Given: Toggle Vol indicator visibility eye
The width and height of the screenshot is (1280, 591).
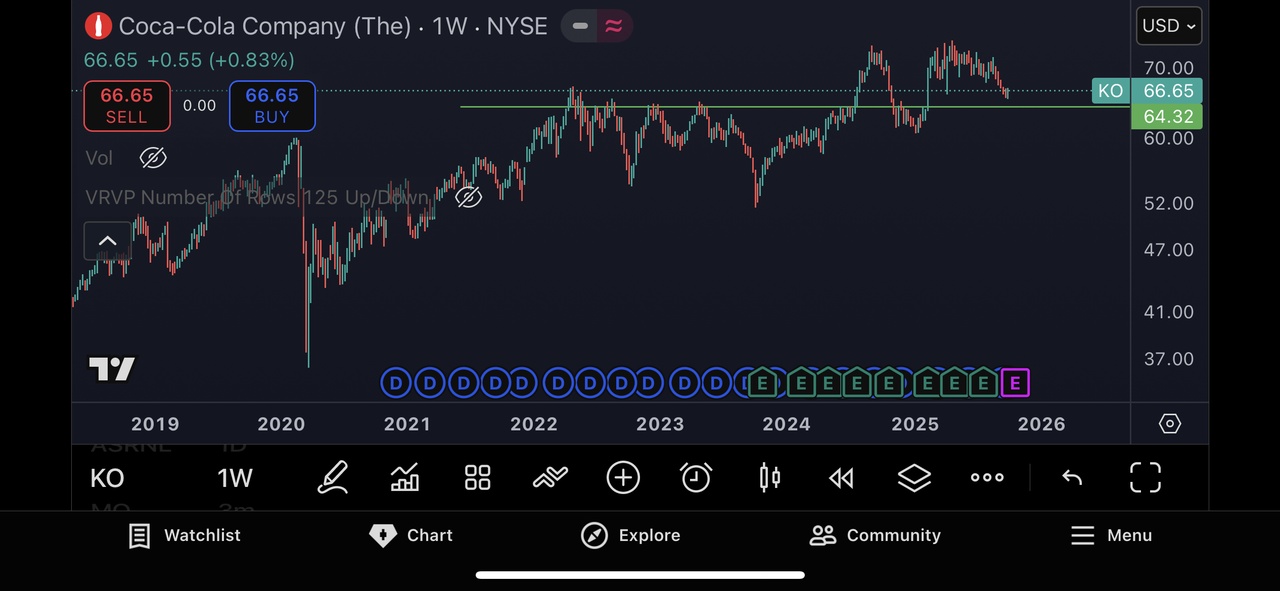Looking at the screenshot, I should coord(152,158).
